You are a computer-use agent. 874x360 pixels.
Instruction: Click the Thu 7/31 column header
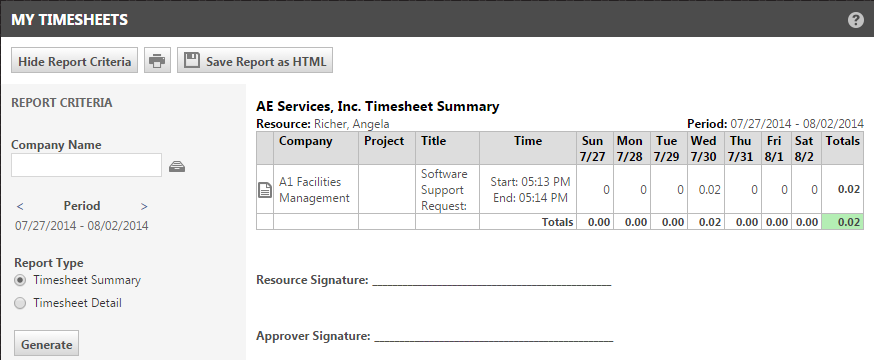pos(742,148)
